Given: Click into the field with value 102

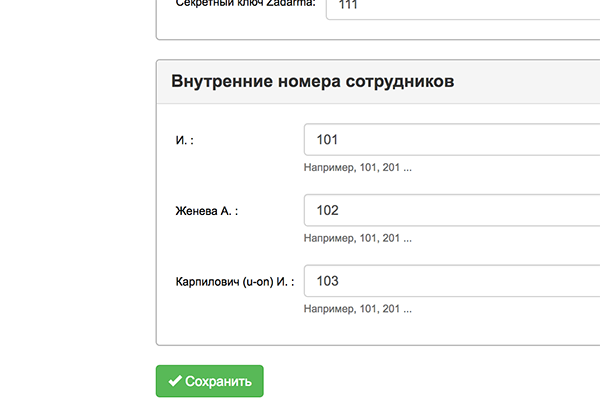Looking at the screenshot, I should click(450, 211).
